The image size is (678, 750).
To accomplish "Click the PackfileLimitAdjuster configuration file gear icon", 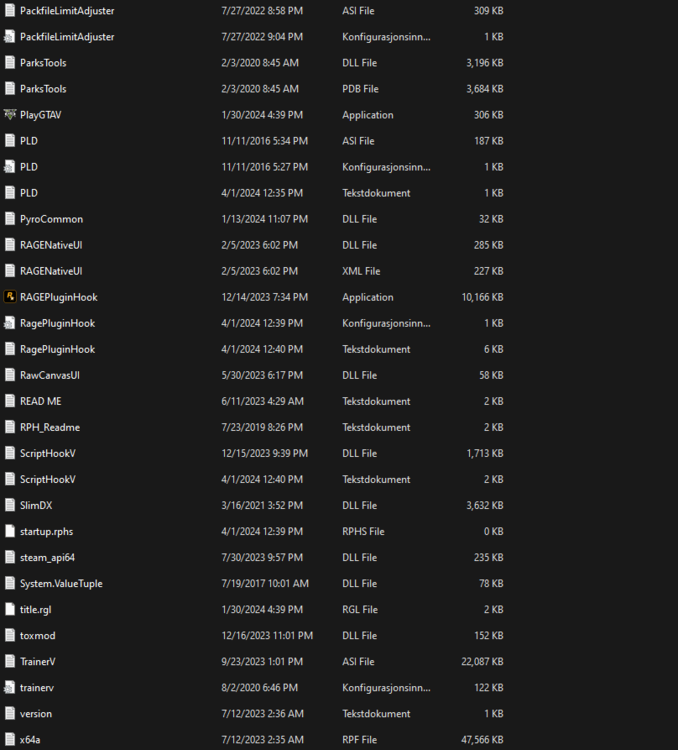I will click(10, 37).
